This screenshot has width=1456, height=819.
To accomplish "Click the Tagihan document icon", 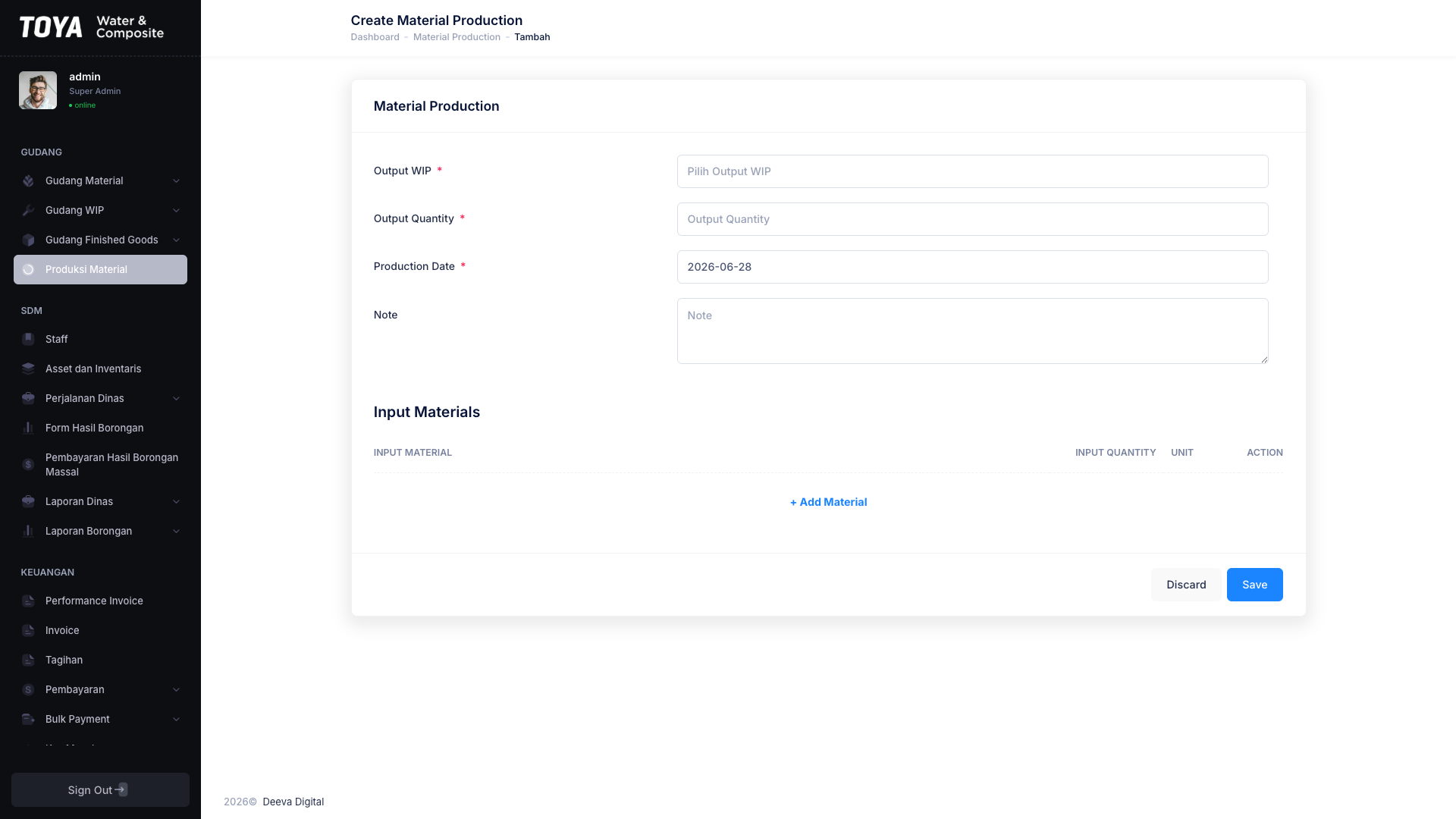I will (x=28, y=660).
